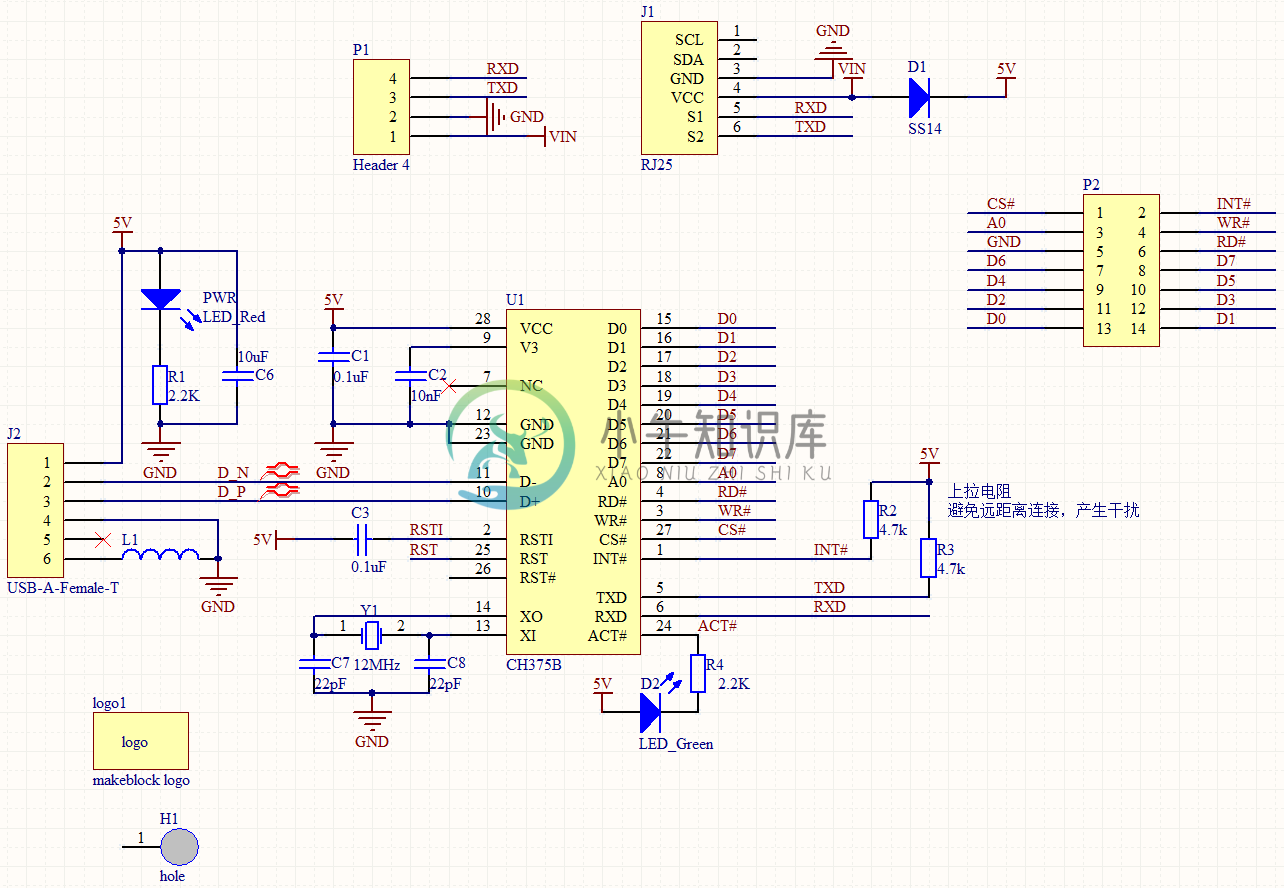Select the J1 RJ25 connector body
The image size is (1284, 888).
tap(679, 88)
